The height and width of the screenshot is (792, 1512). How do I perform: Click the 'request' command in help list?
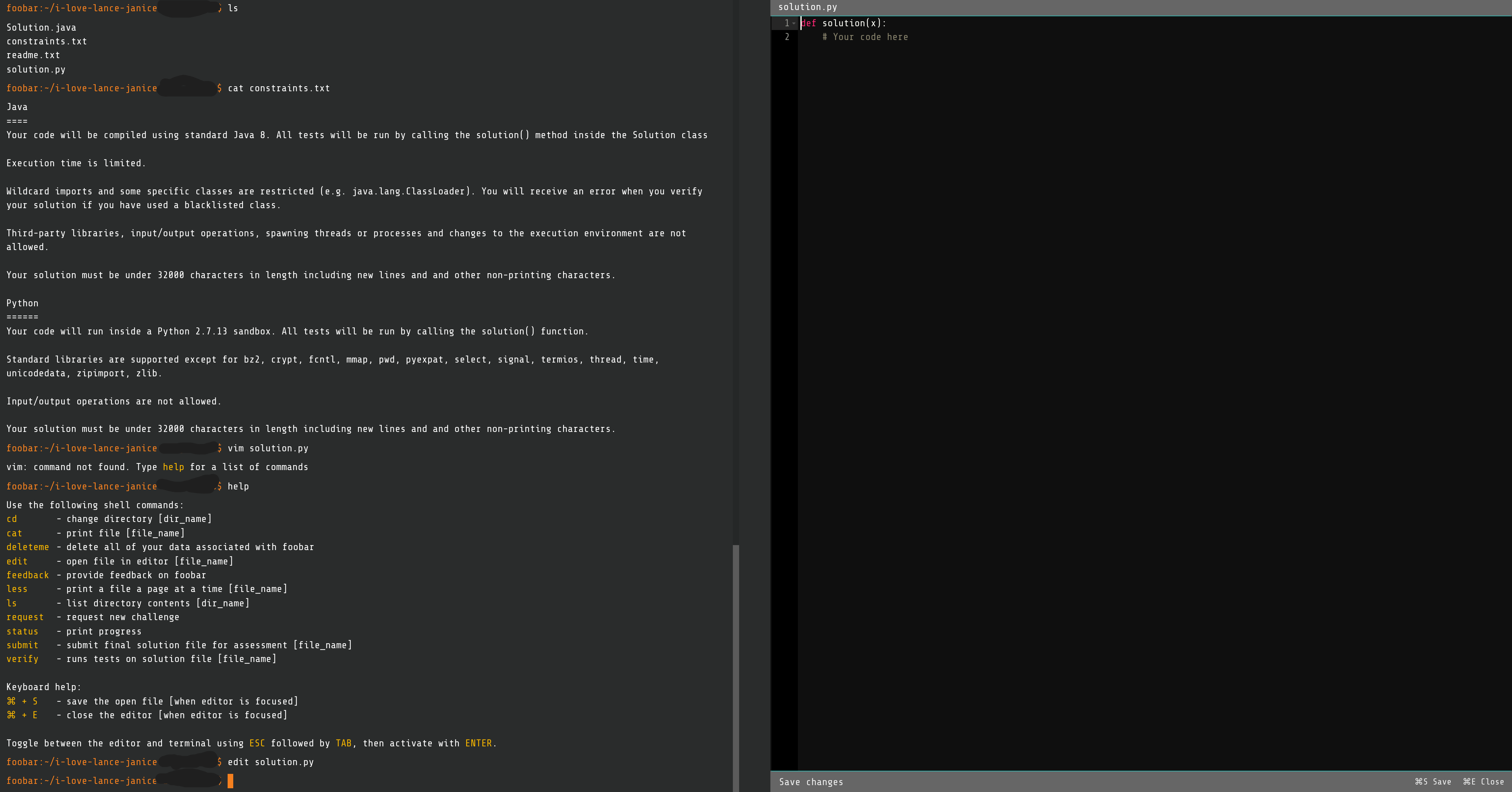coord(25,617)
